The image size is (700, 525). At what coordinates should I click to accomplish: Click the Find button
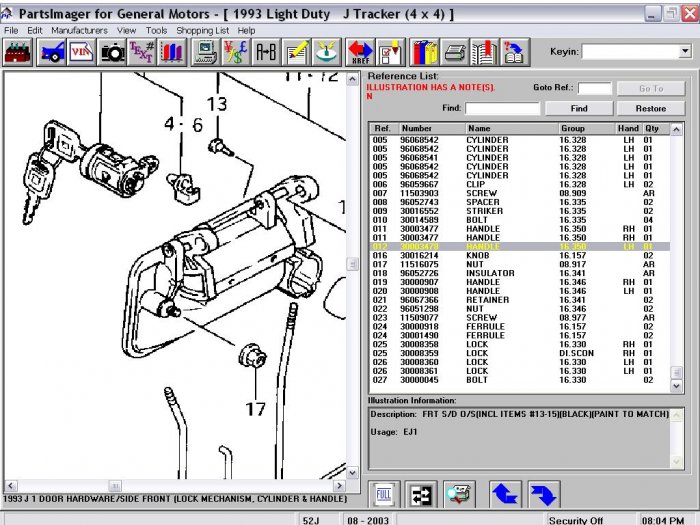[579, 108]
